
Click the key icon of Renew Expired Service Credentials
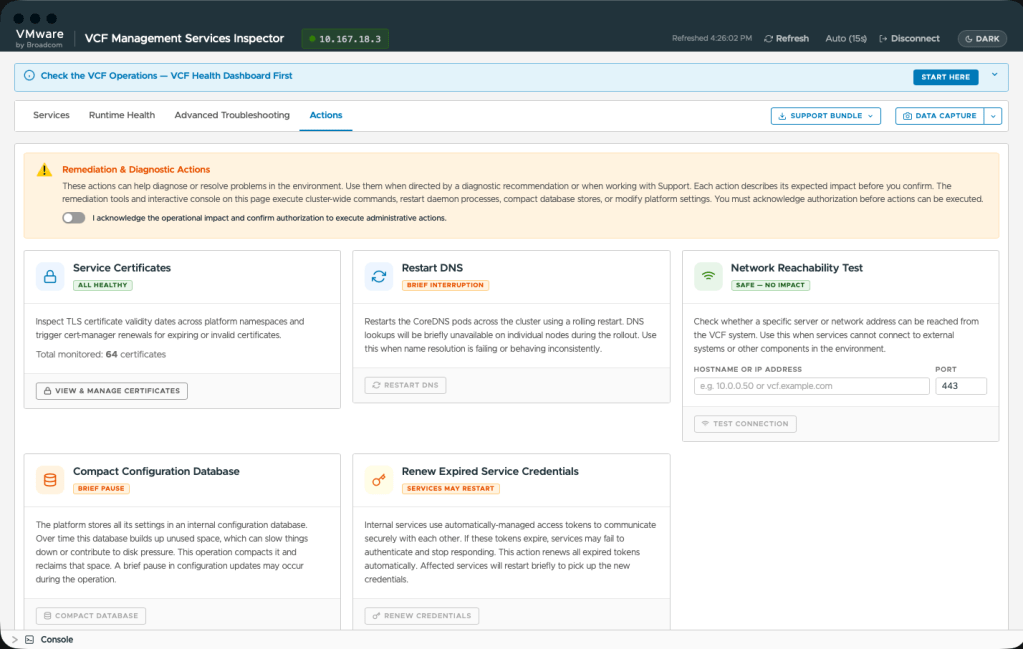tap(378, 480)
